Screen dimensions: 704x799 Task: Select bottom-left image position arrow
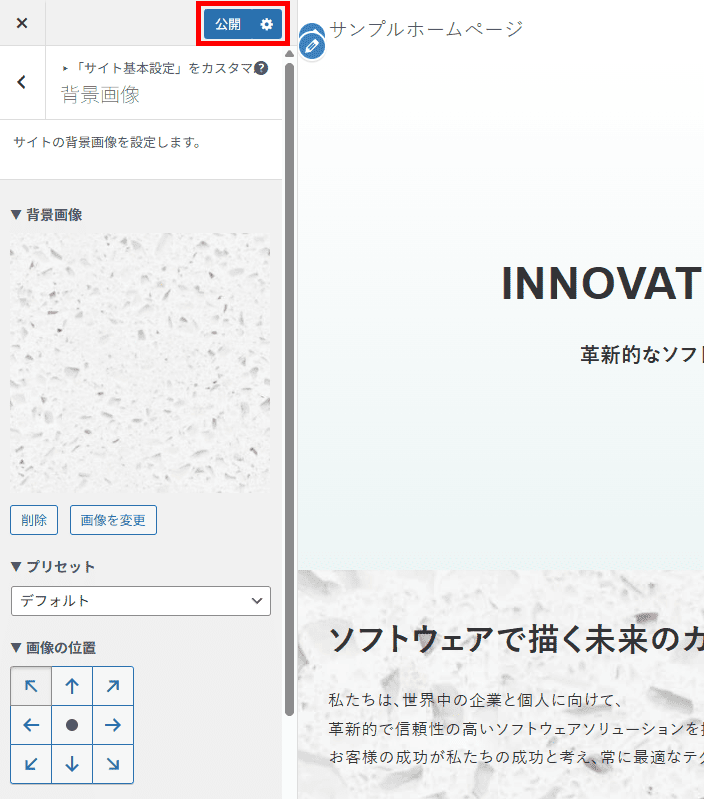coord(31,764)
